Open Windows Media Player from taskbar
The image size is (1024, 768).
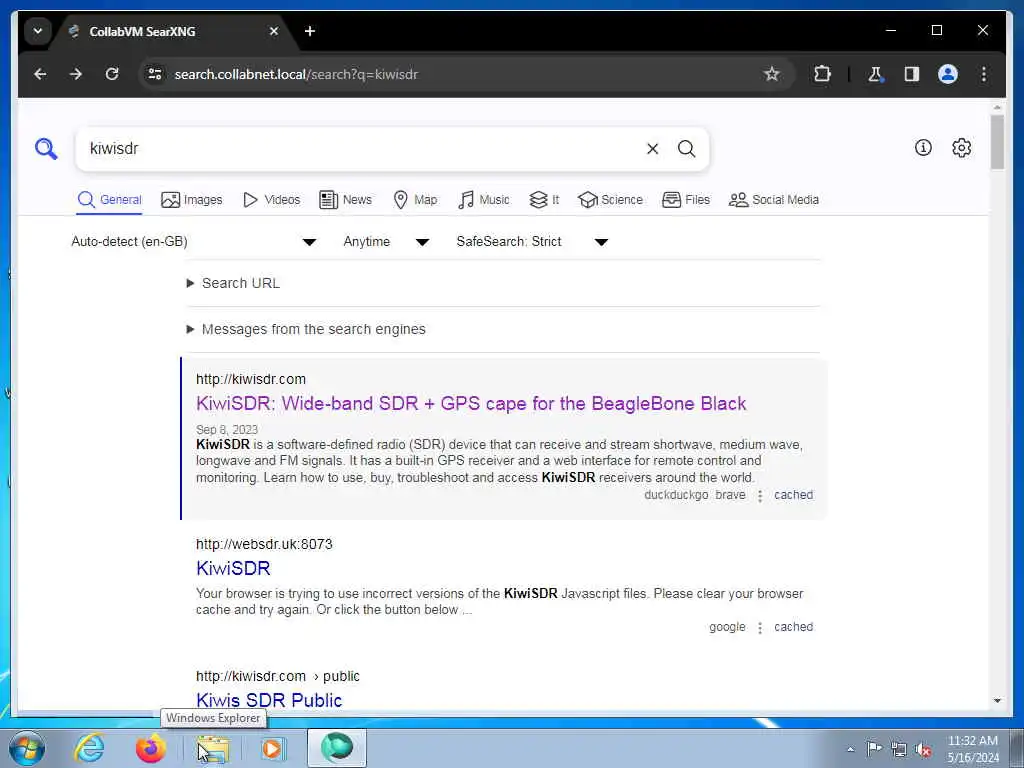[x=272, y=748]
